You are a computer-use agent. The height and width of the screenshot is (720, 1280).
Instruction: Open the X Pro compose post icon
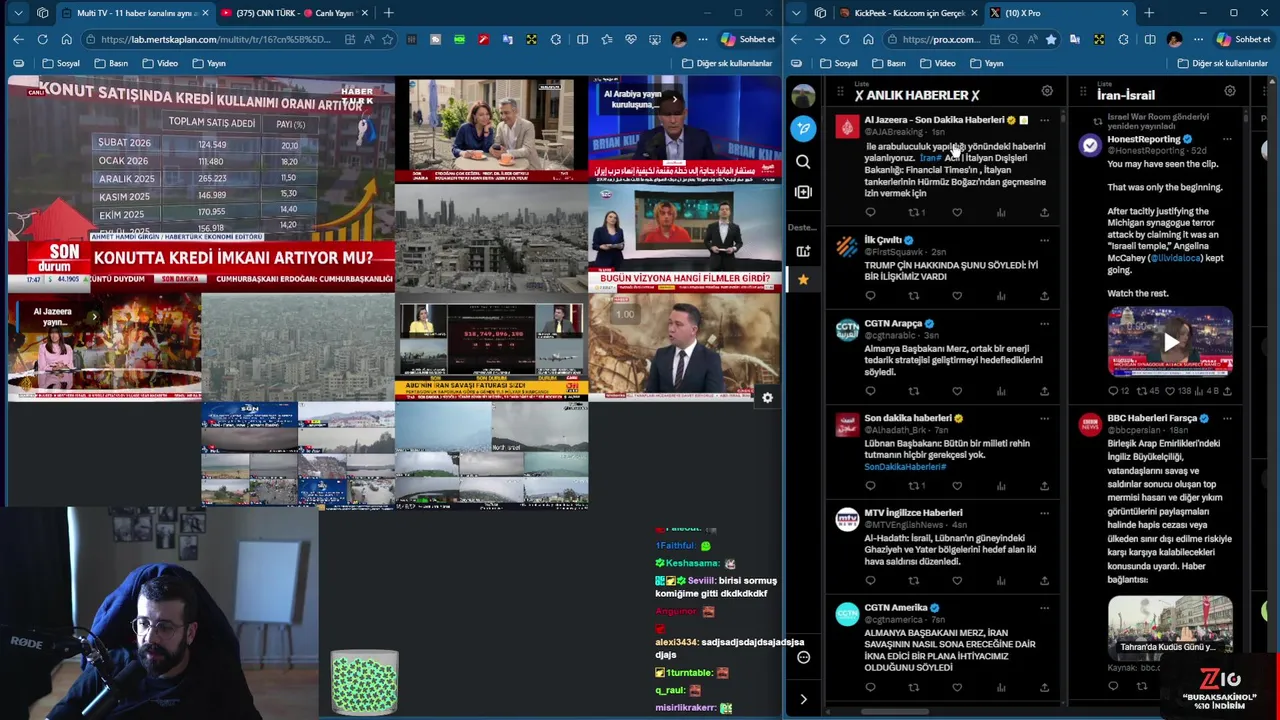point(803,128)
